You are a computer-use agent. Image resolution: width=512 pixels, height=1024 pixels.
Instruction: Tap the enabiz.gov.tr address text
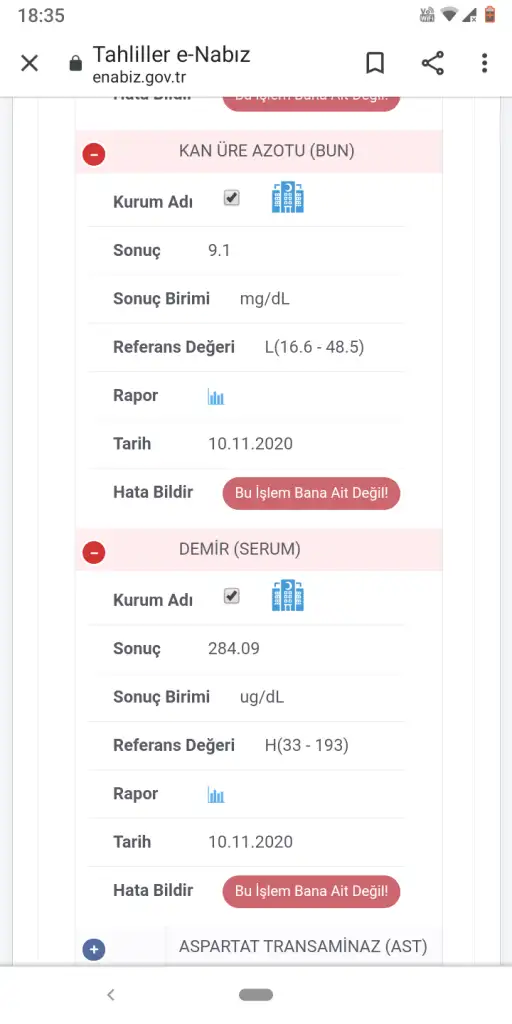[x=139, y=78]
